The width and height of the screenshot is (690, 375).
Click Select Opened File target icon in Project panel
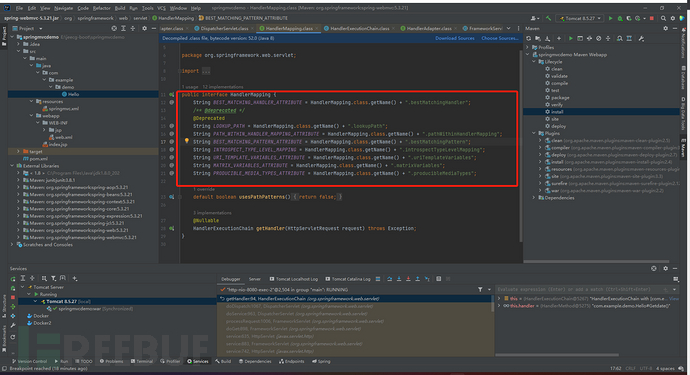click(114, 28)
